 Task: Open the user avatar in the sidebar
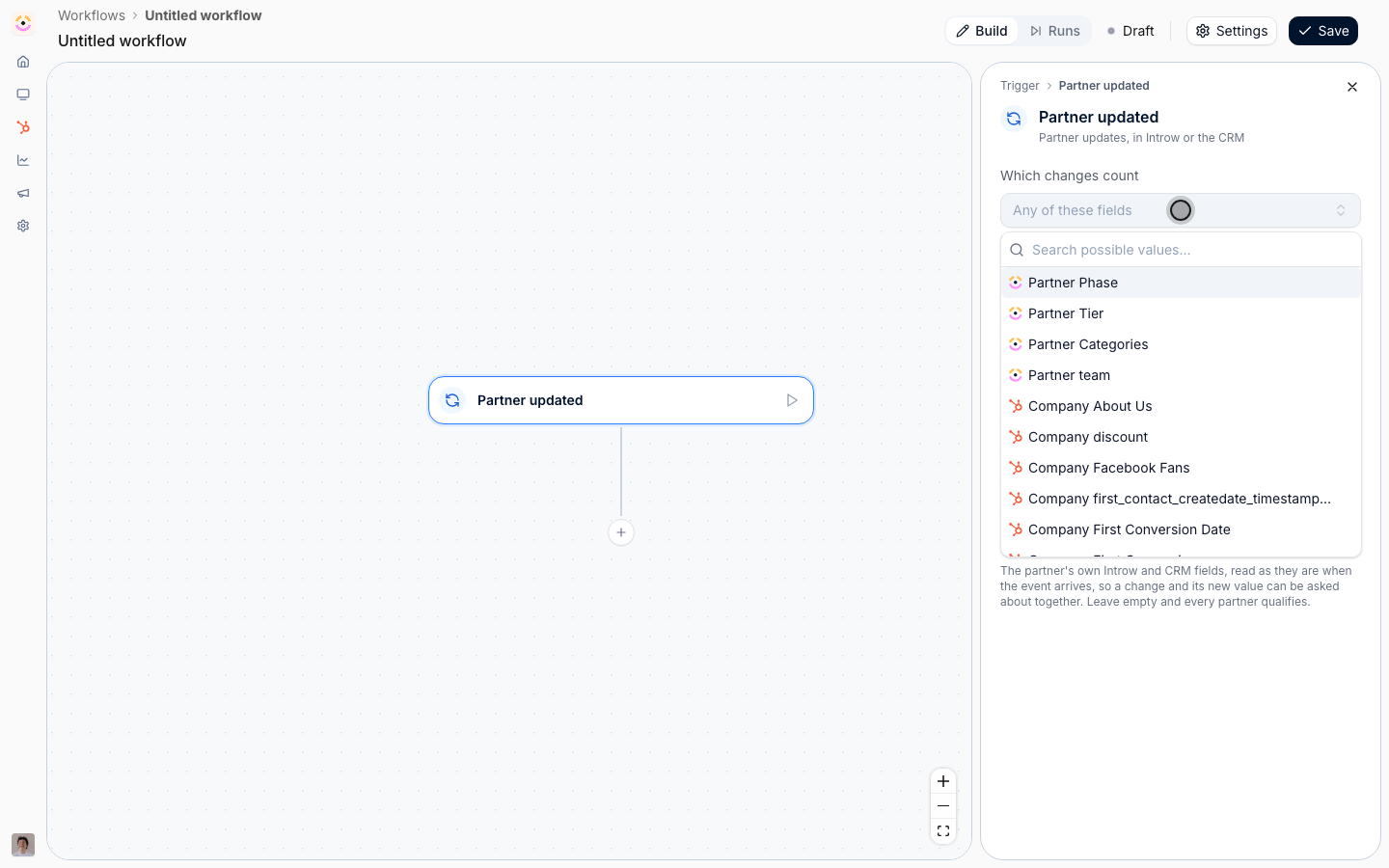click(x=23, y=845)
